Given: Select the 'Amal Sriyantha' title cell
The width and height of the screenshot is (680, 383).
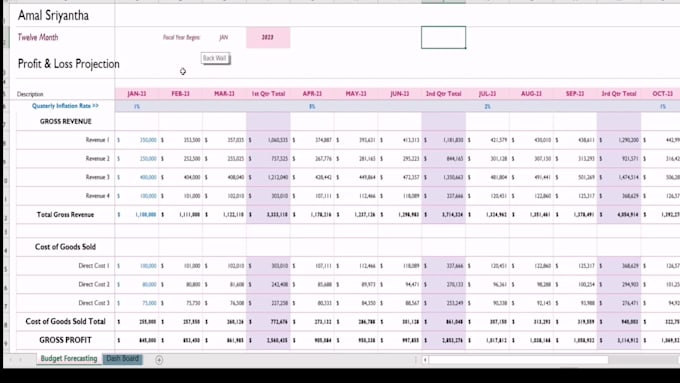Looking at the screenshot, I should 53,16.
